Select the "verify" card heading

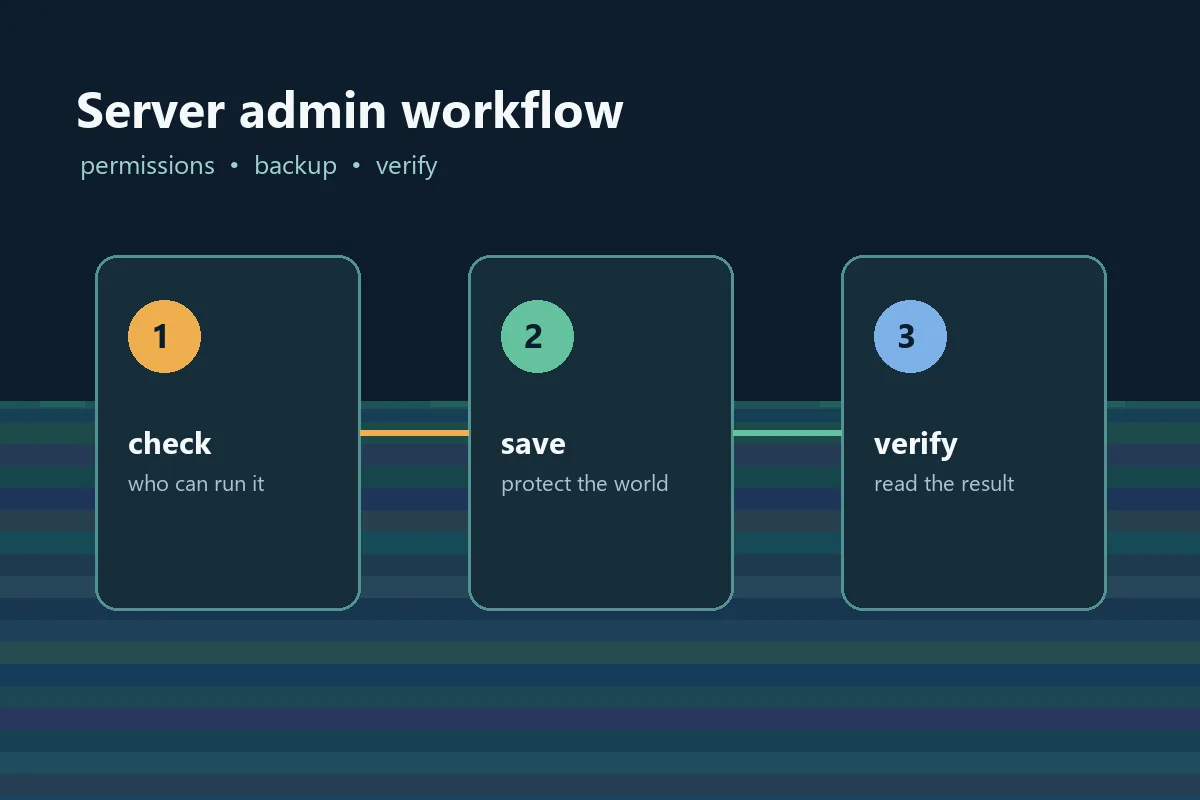click(x=916, y=445)
